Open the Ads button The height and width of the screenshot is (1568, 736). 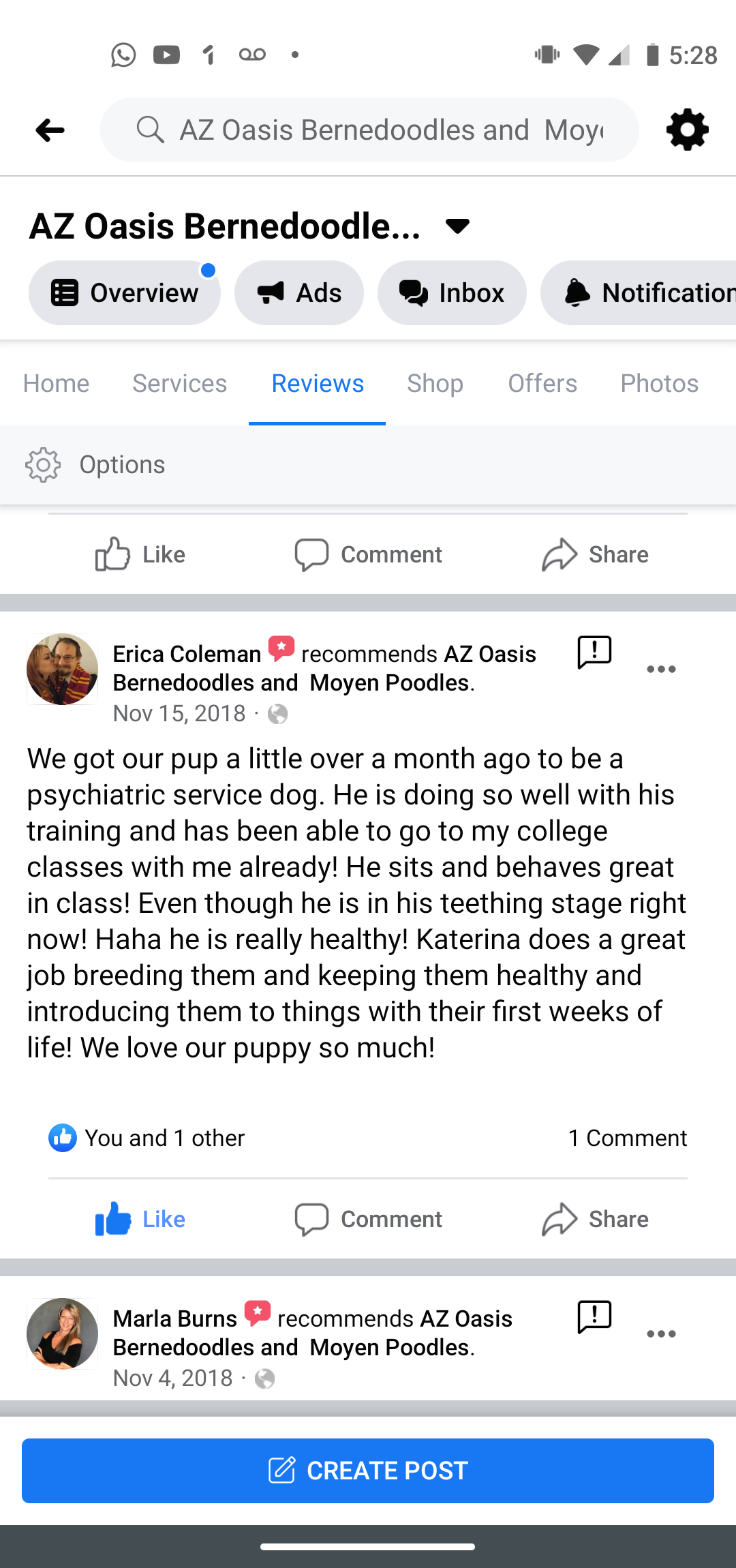tap(298, 293)
